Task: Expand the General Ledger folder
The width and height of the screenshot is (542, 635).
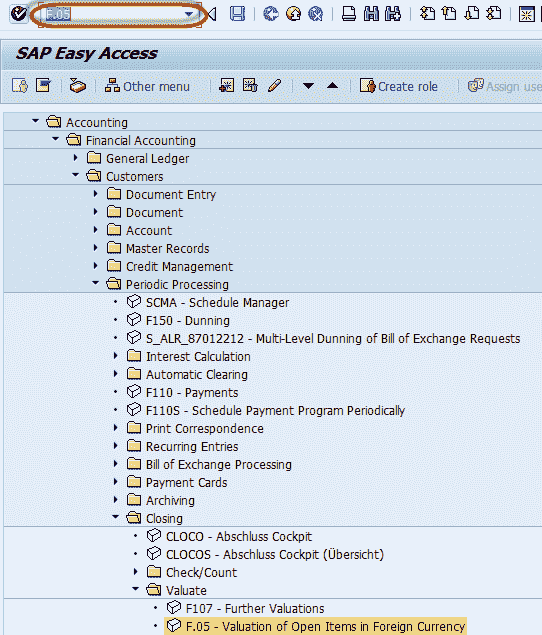Action: (x=75, y=158)
